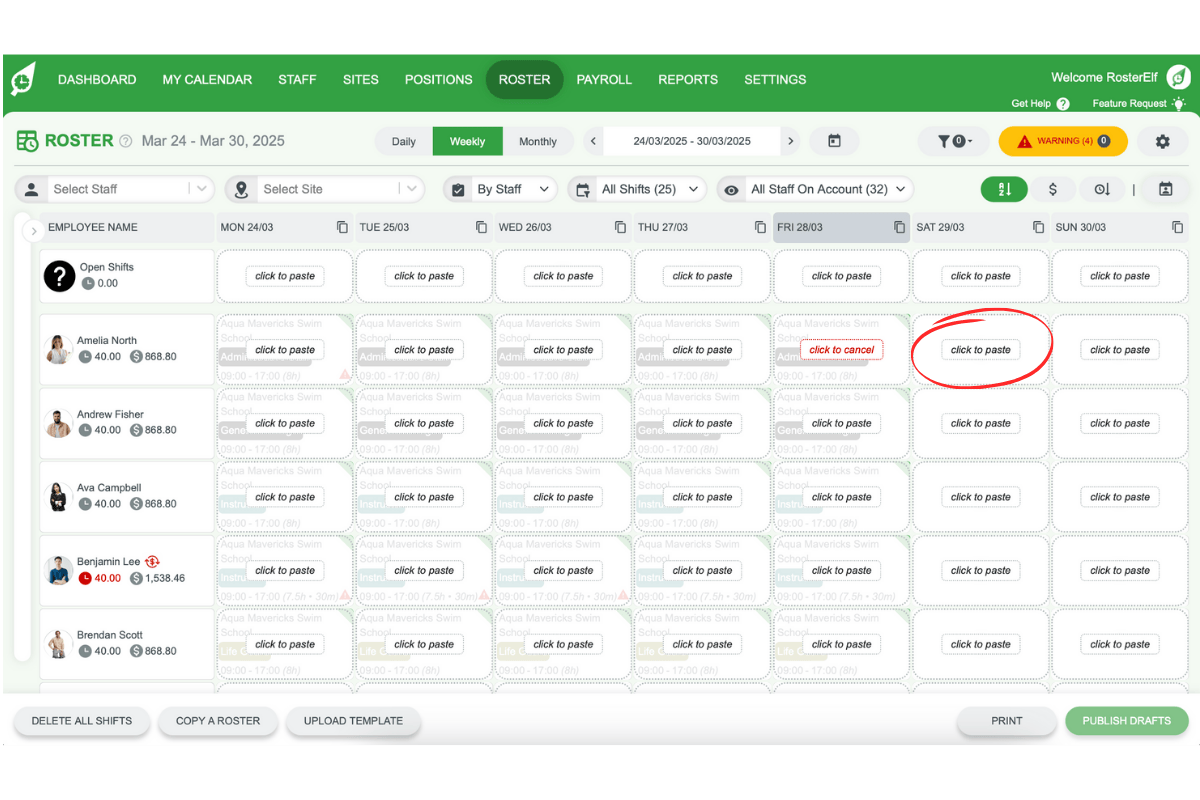Copy TUE 25/03 day shifts icon

481,227
